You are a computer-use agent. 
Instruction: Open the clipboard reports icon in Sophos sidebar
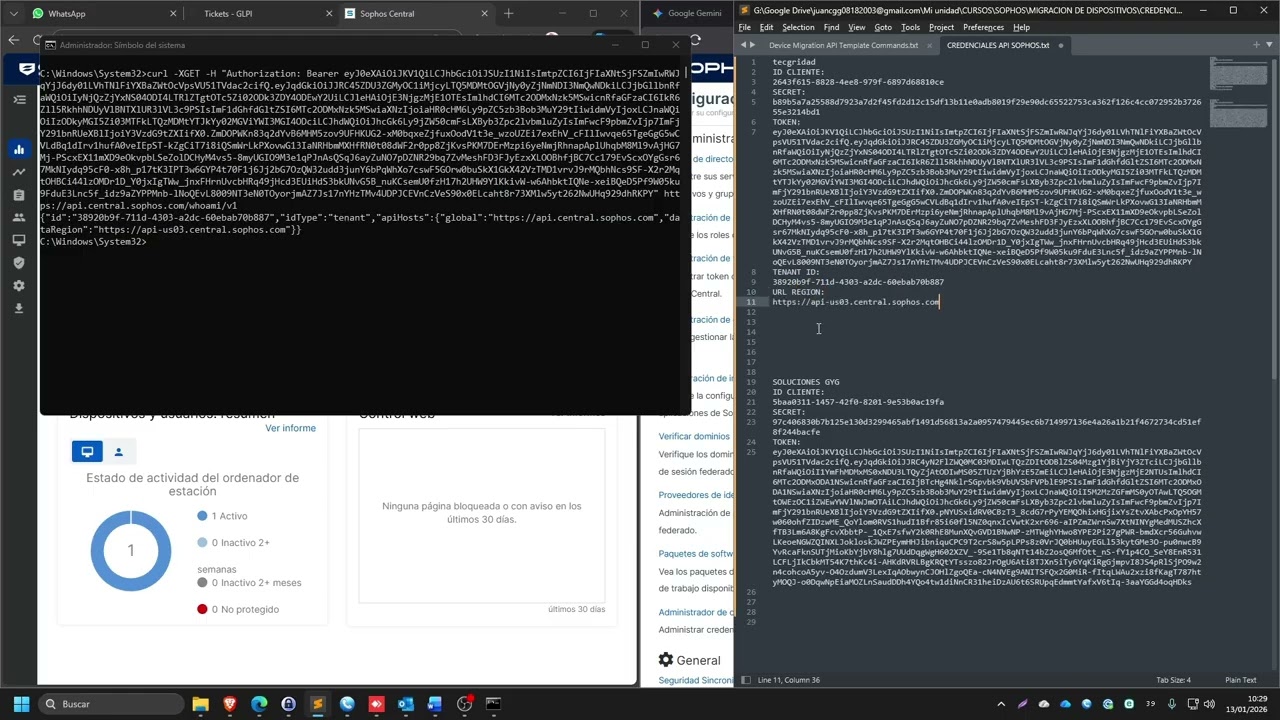coord(19,195)
